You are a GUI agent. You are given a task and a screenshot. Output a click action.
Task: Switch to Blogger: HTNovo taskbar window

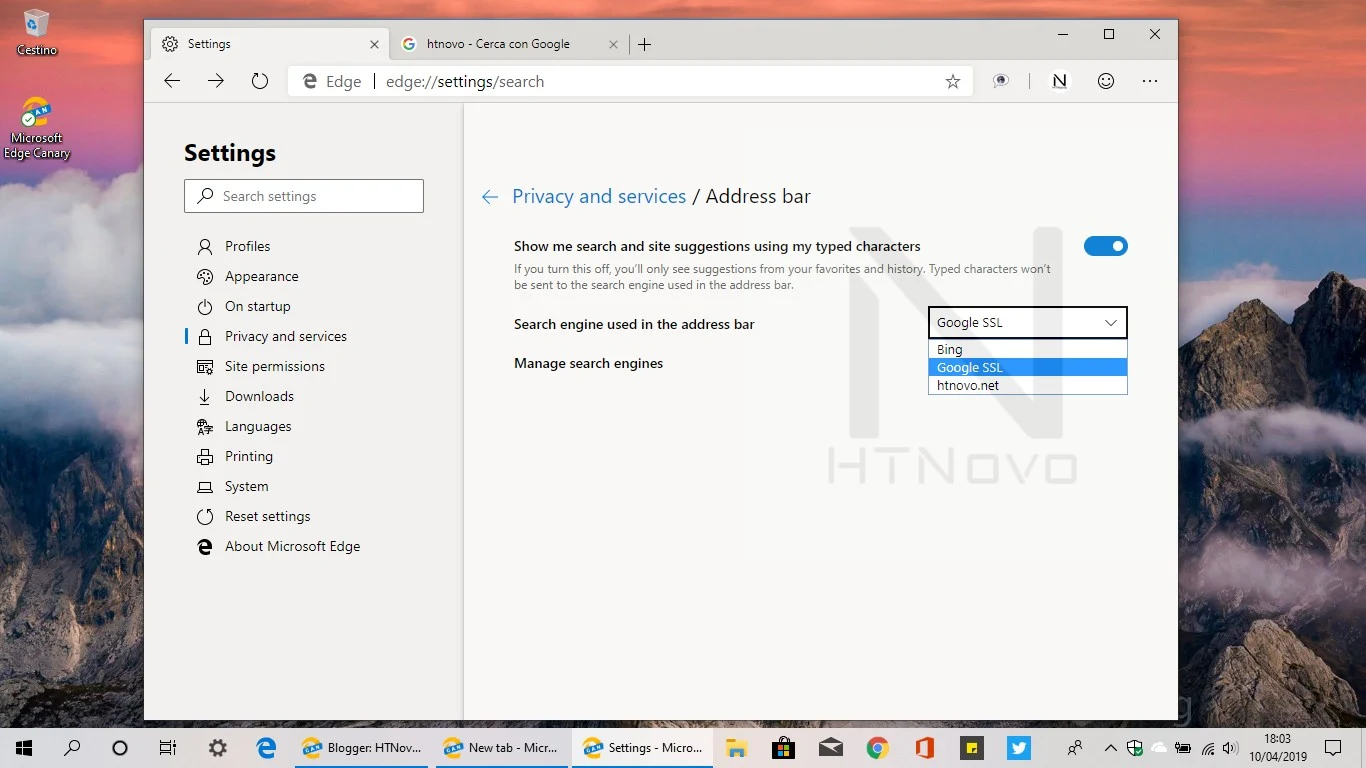363,747
